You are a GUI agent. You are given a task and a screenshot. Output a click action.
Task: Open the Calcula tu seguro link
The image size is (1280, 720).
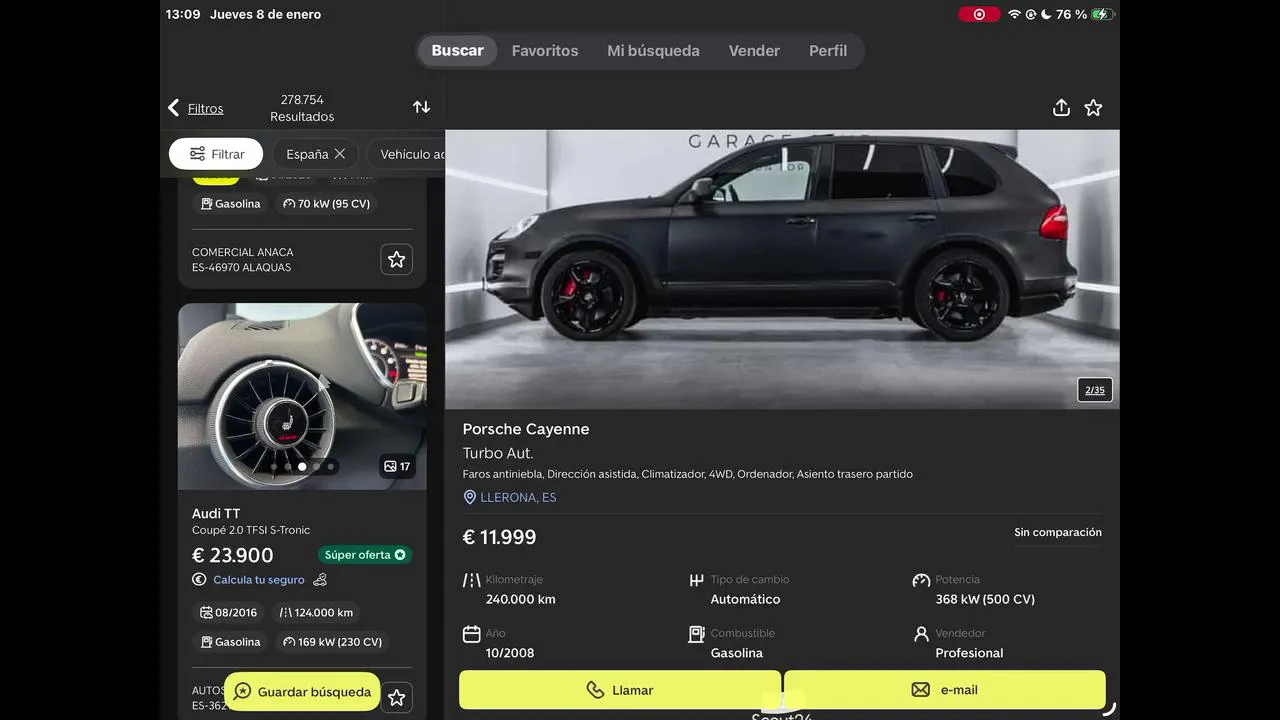pyautogui.click(x=259, y=580)
